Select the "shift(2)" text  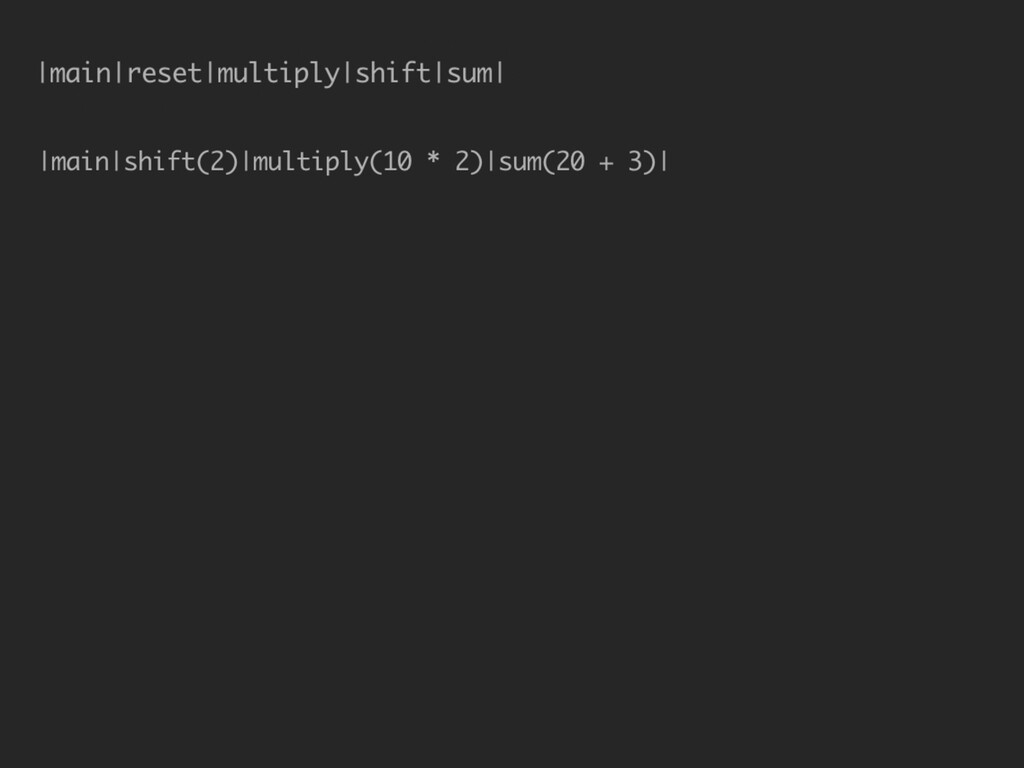coord(181,161)
